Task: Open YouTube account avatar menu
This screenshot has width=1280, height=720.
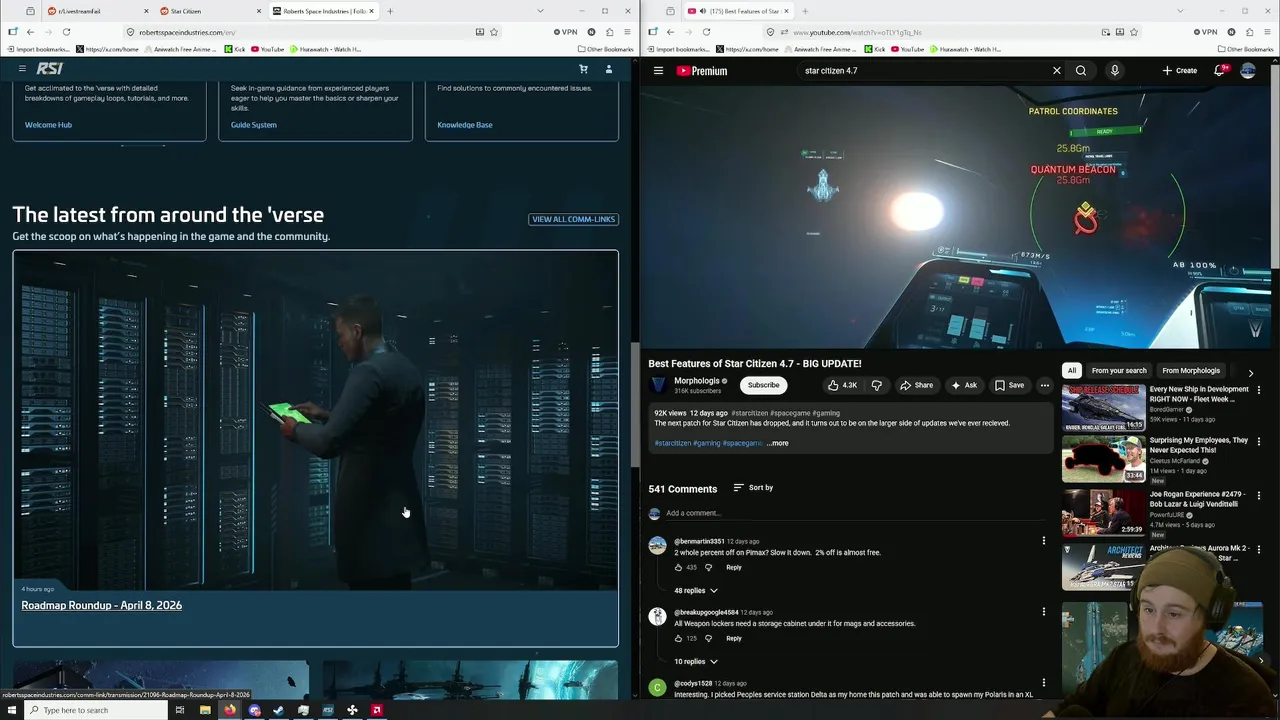Action: [1248, 71]
